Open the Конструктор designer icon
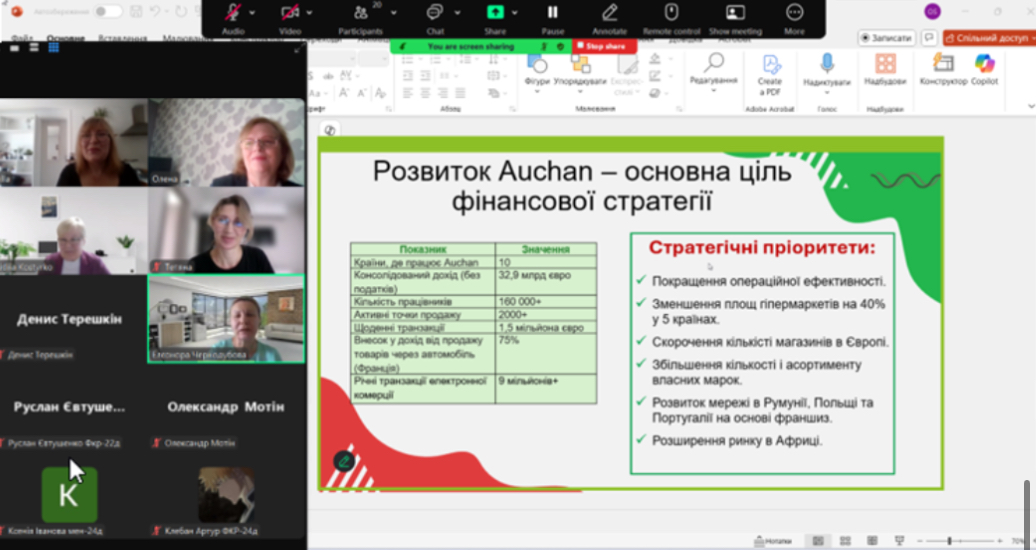Image resolution: width=1036 pixels, height=550 pixels. coord(944,69)
